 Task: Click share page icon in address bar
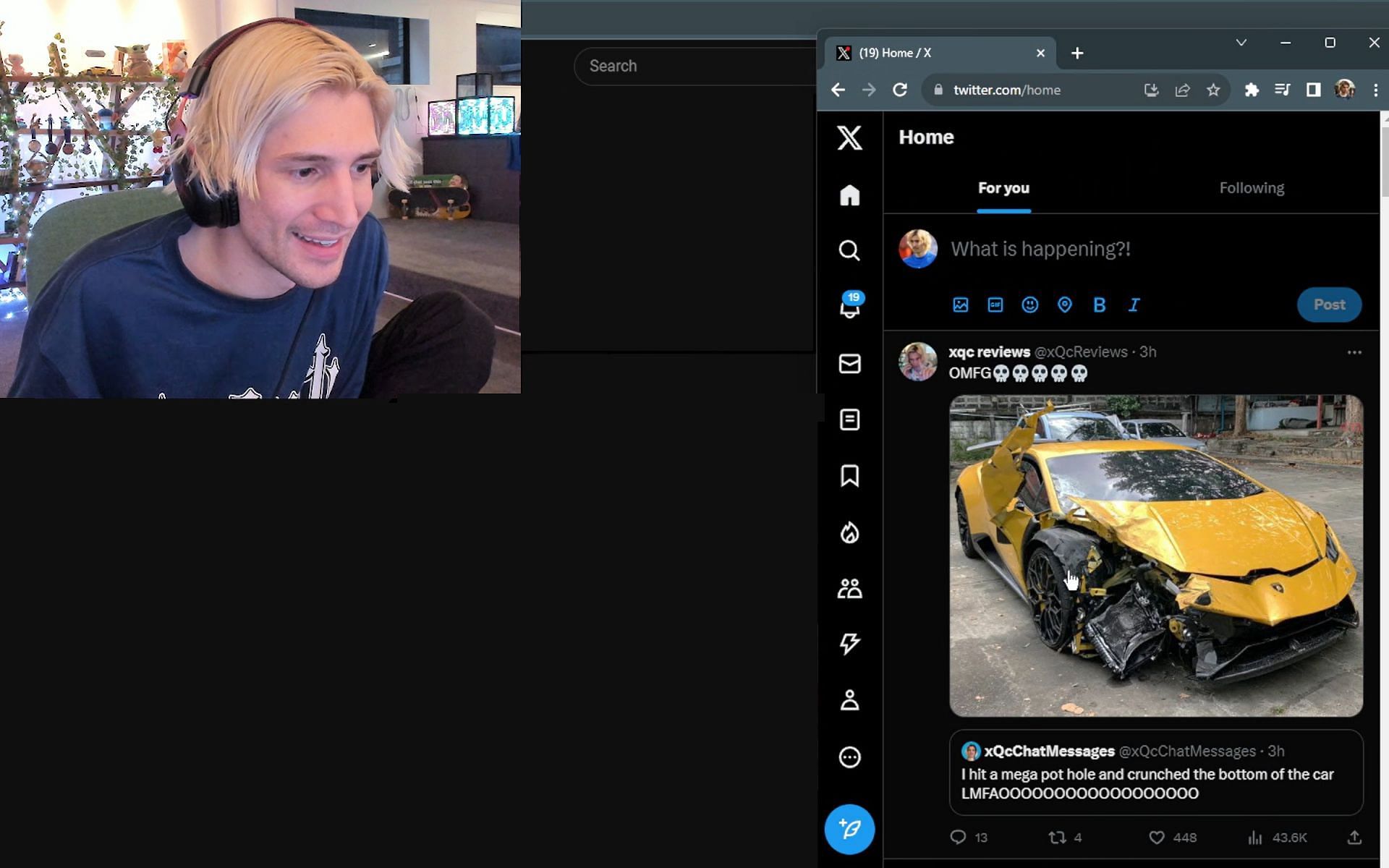[1182, 90]
